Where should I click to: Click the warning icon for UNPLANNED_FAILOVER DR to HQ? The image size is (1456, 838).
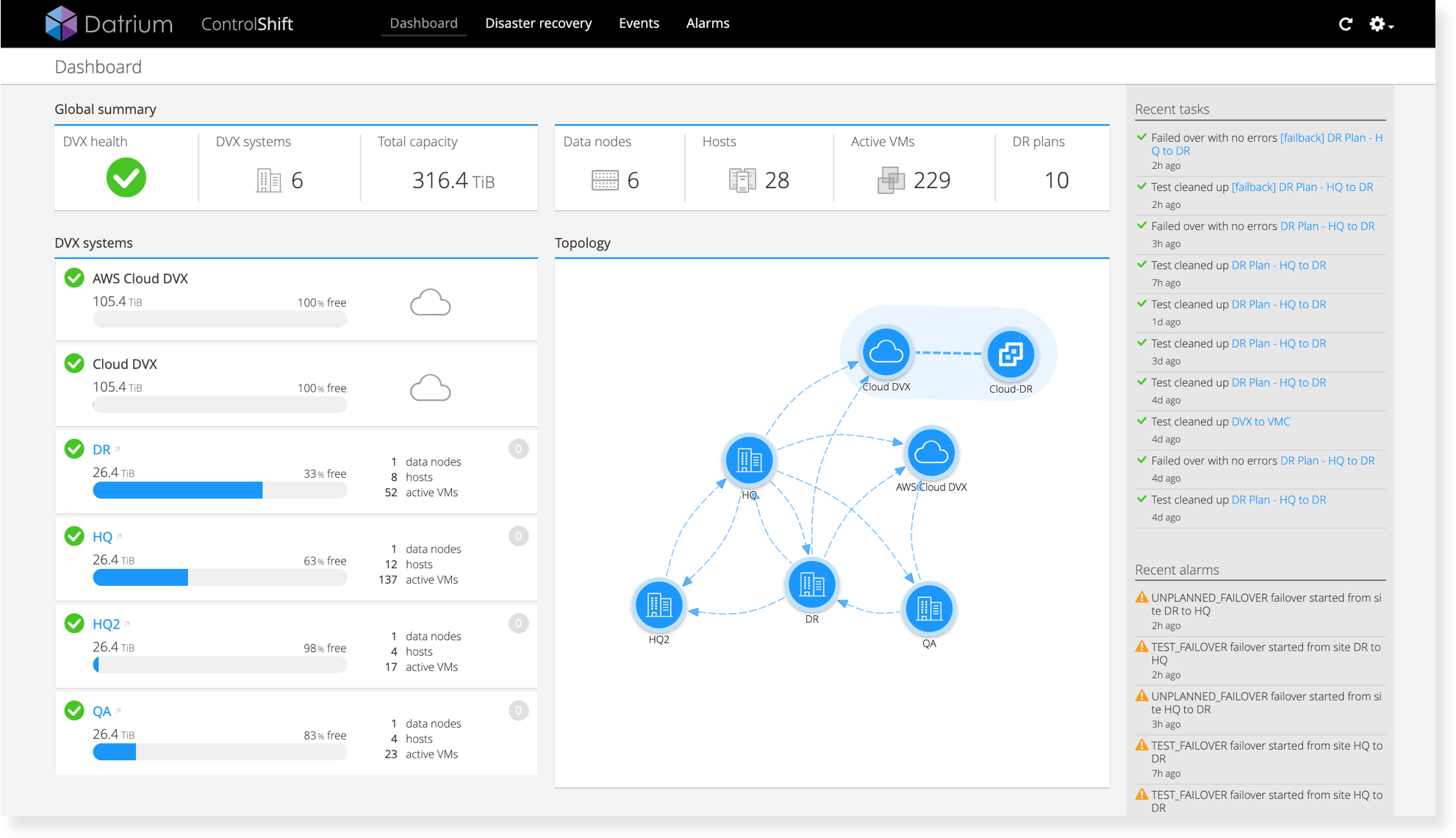point(1141,598)
